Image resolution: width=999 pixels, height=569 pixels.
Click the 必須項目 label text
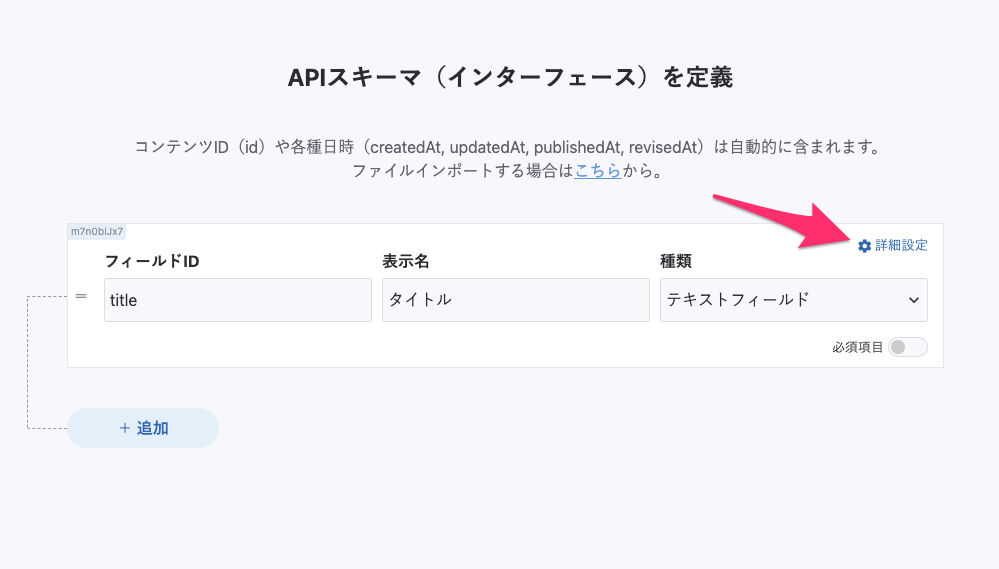click(857, 347)
